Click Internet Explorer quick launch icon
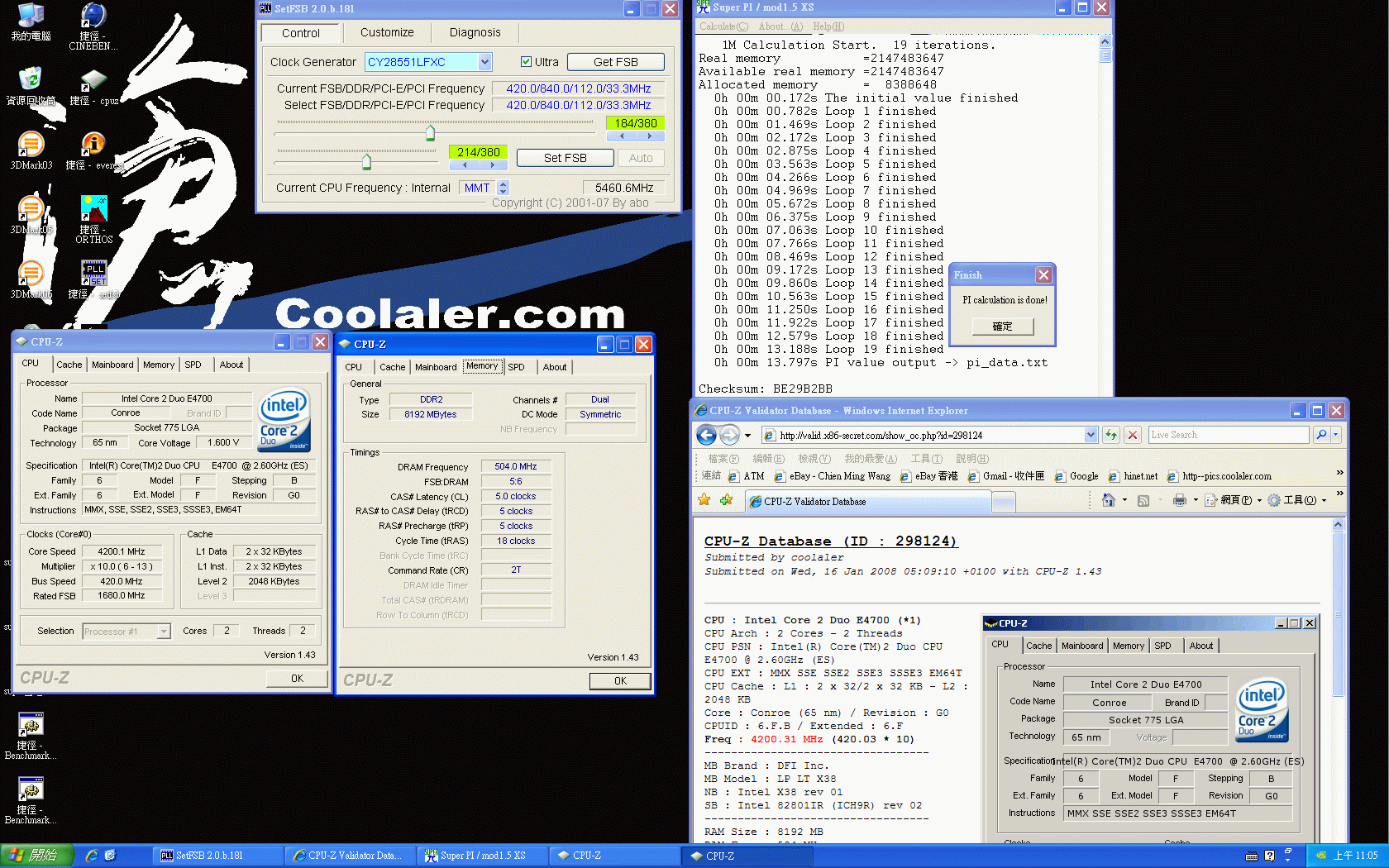The height and width of the screenshot is (868, 1389). [x=92, y=856]
